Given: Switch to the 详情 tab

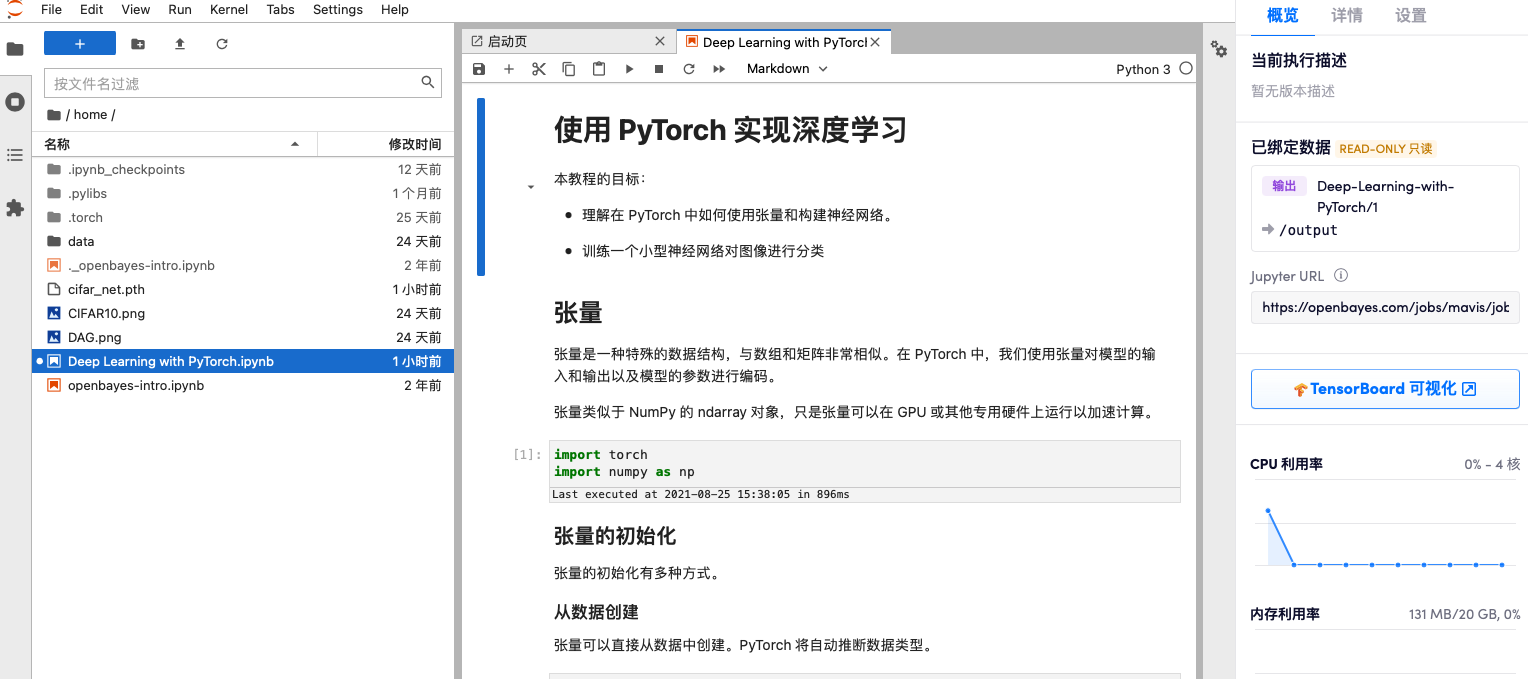Looking at the screenshot, I should click(1347, 16).
